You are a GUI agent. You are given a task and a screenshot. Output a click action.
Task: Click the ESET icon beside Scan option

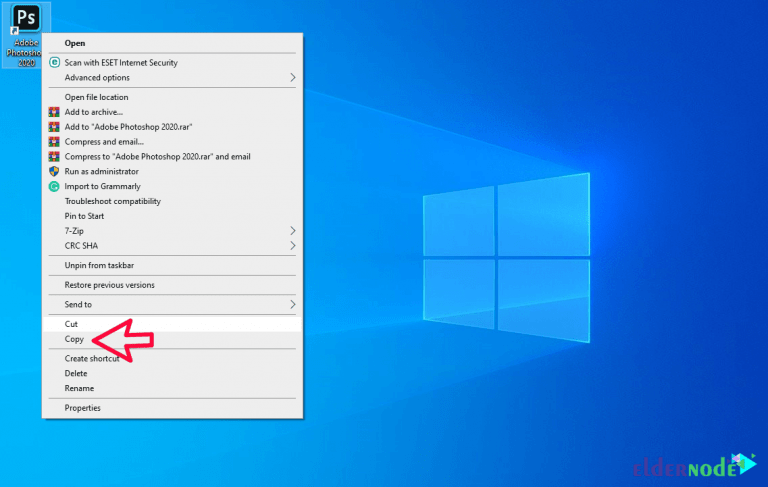point(54,62)
